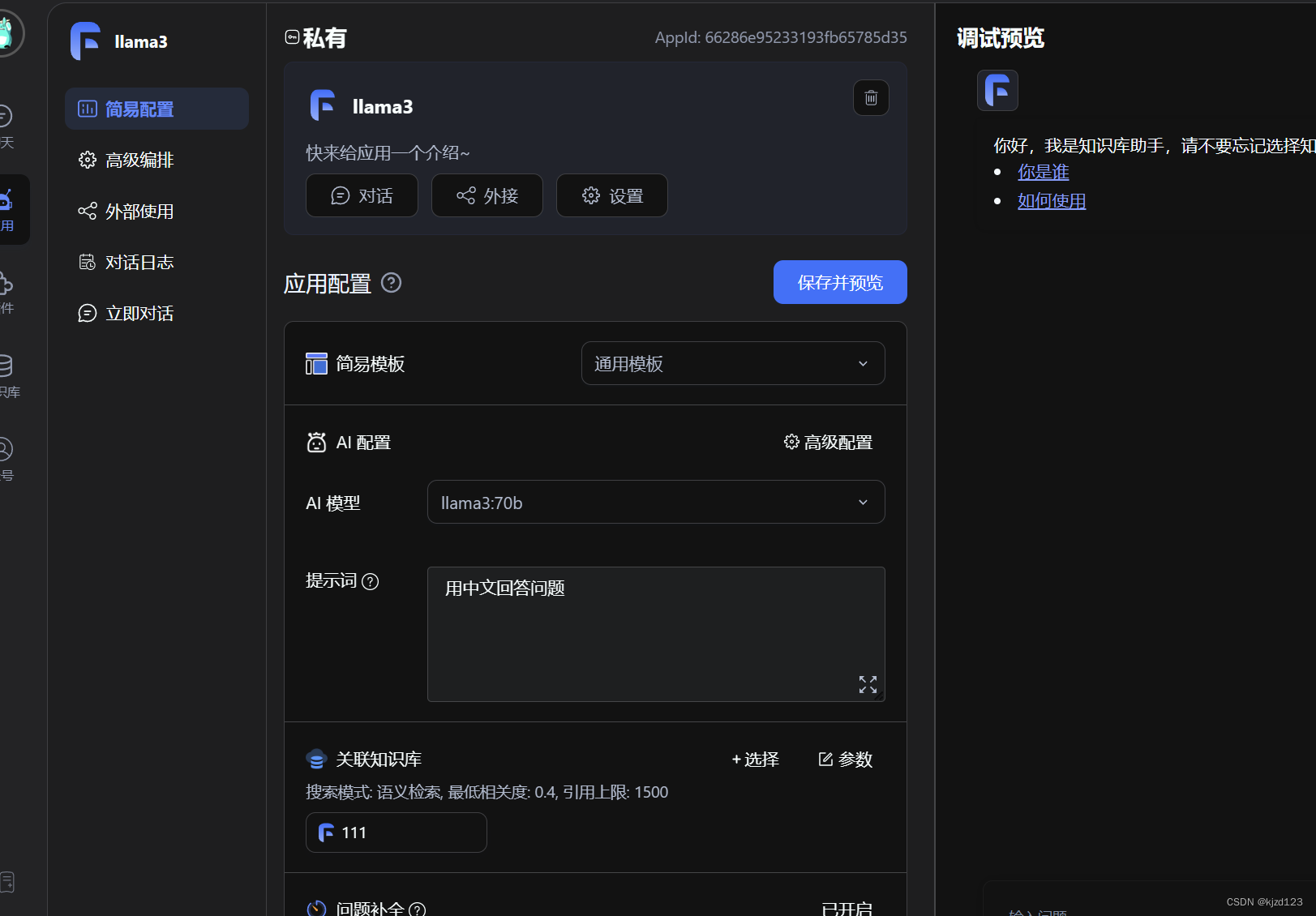Click the app description 快来给应用一个介绍~
The image size is (1316, 916).
[388, 152]
